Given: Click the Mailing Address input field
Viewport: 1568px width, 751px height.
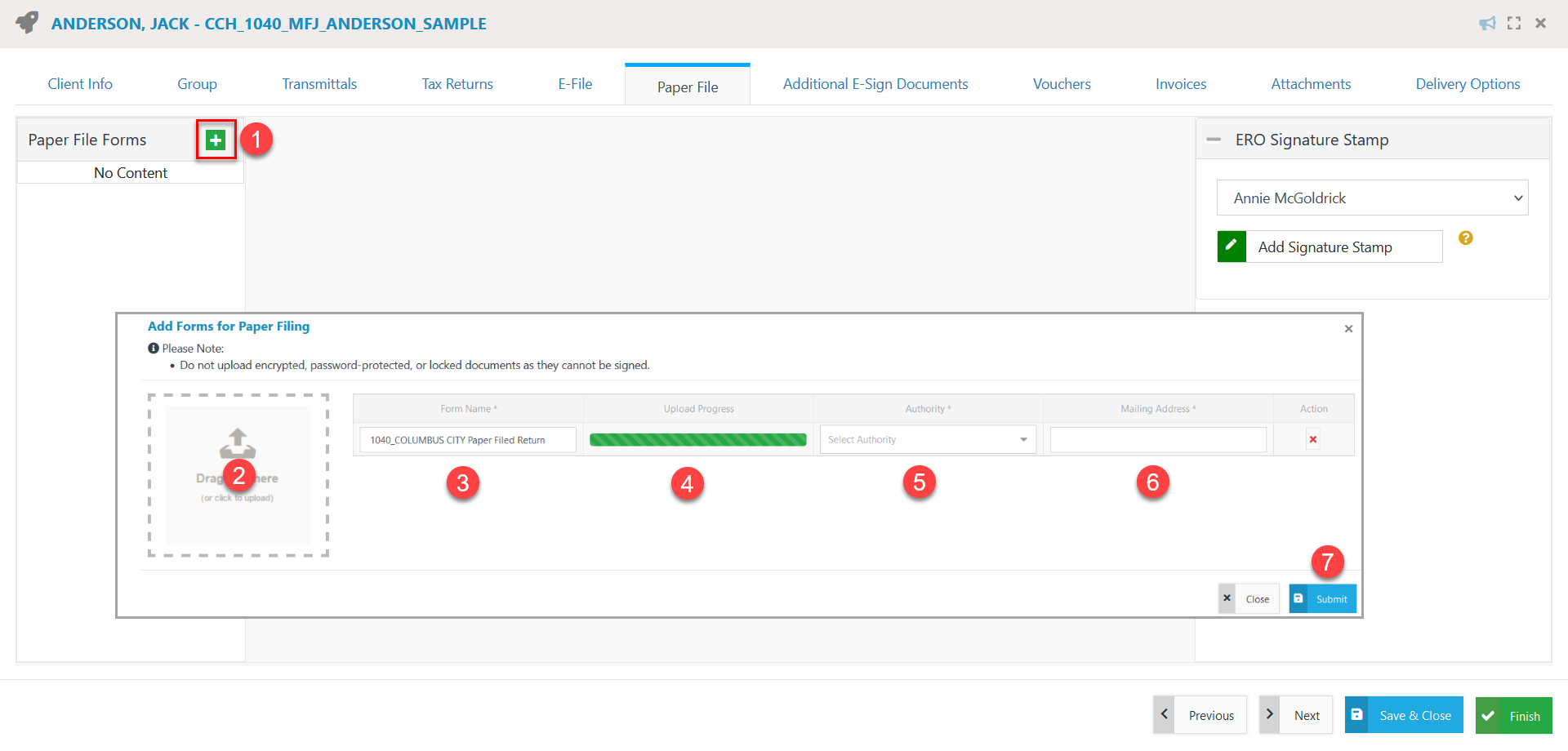Looking at the screenshot, I should [1157, 439].
